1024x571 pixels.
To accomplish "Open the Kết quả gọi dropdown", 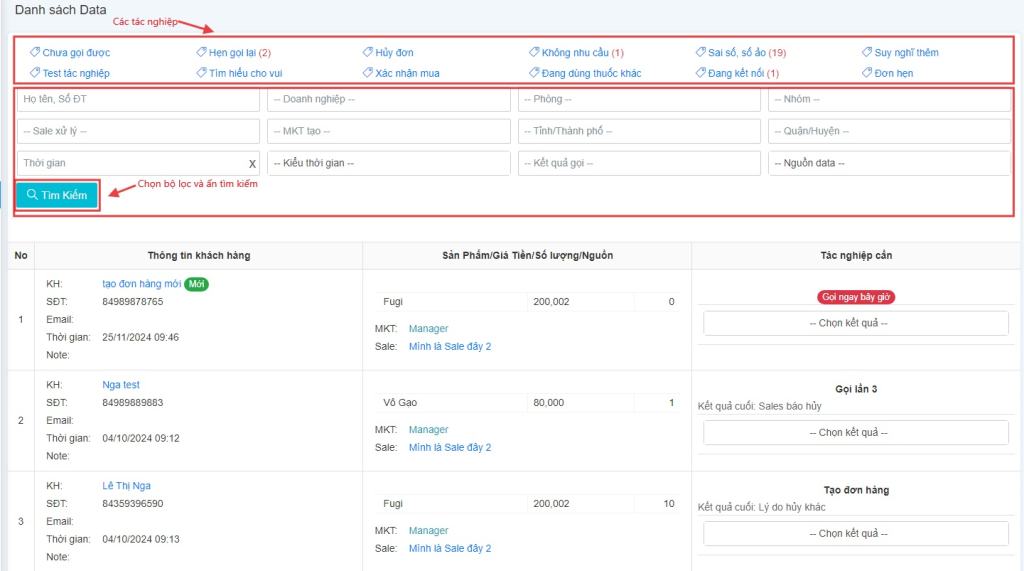I will click(639, 163).
